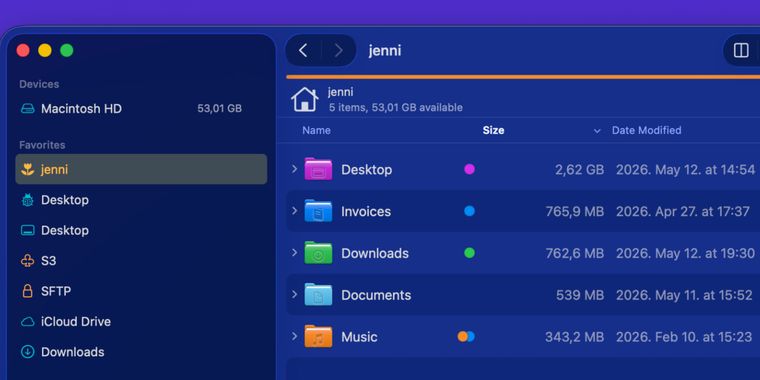Click the 2,62 GB size of Desktop
Image resolution: width=760 pixels, height=380 pixels.
click(x=580, y=170)
